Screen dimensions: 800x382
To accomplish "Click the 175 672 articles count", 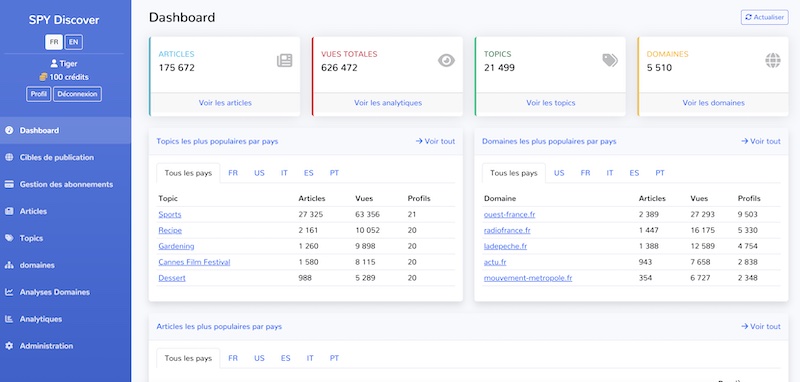I will [177, 67].
